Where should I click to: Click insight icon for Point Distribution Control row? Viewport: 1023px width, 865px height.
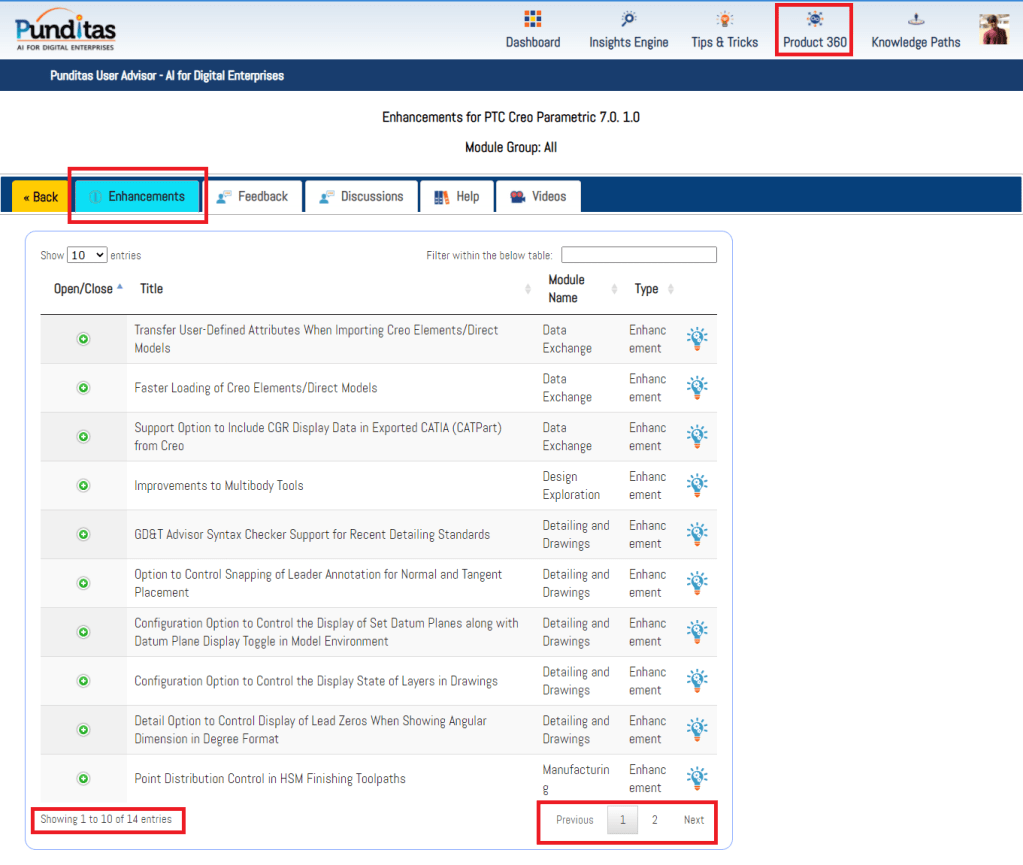click(x=697, y=779)
